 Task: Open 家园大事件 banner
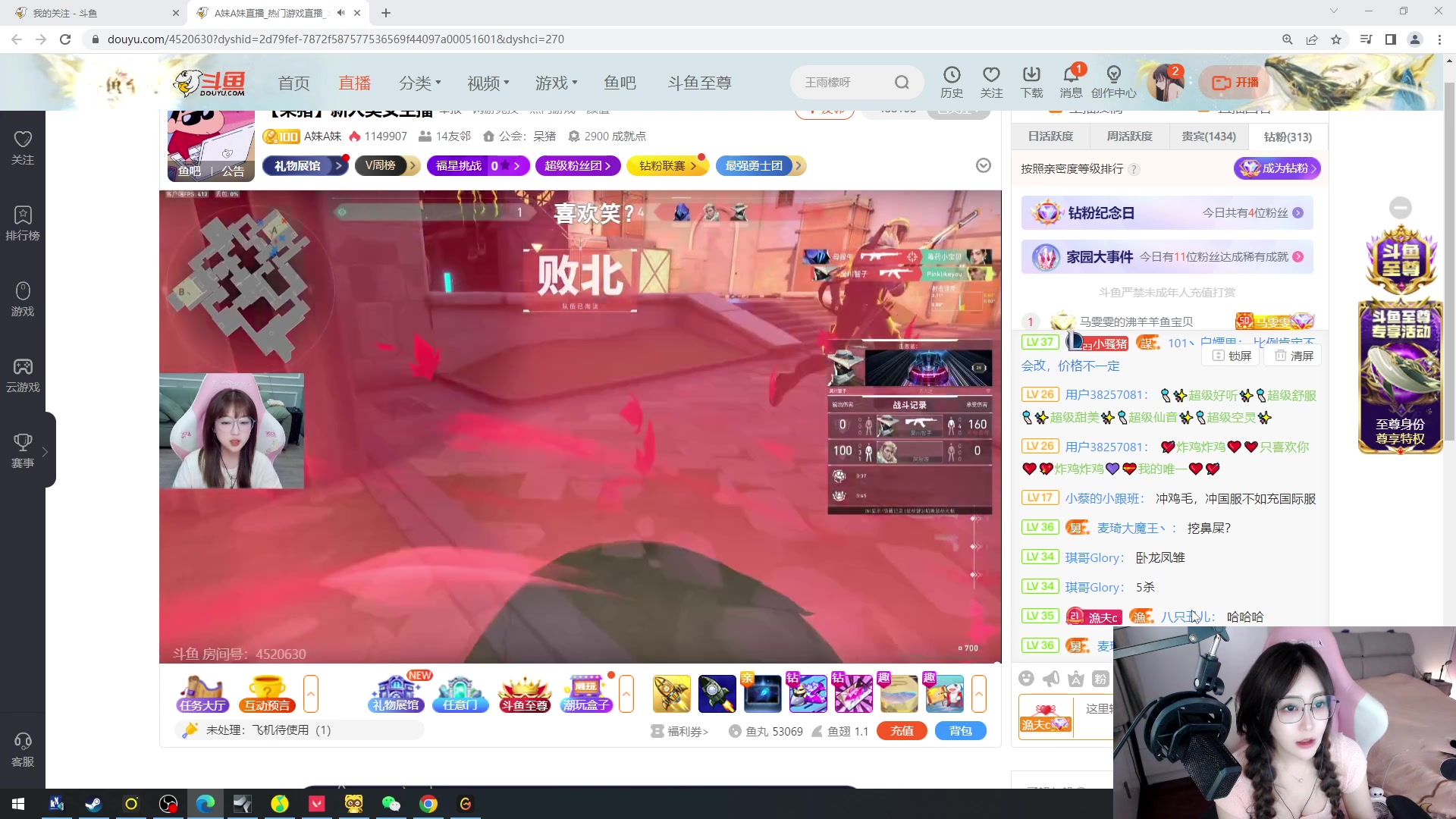(x=1167, y=257)
